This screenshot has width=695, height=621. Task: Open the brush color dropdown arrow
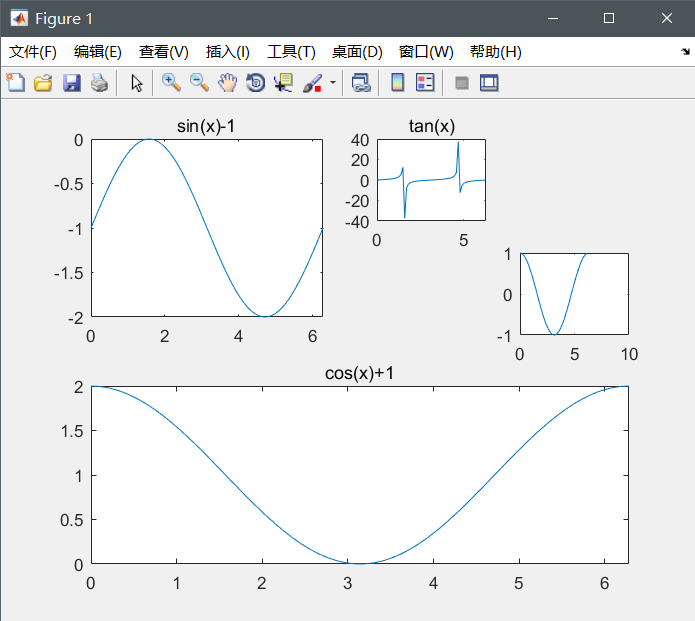[333, 83]
